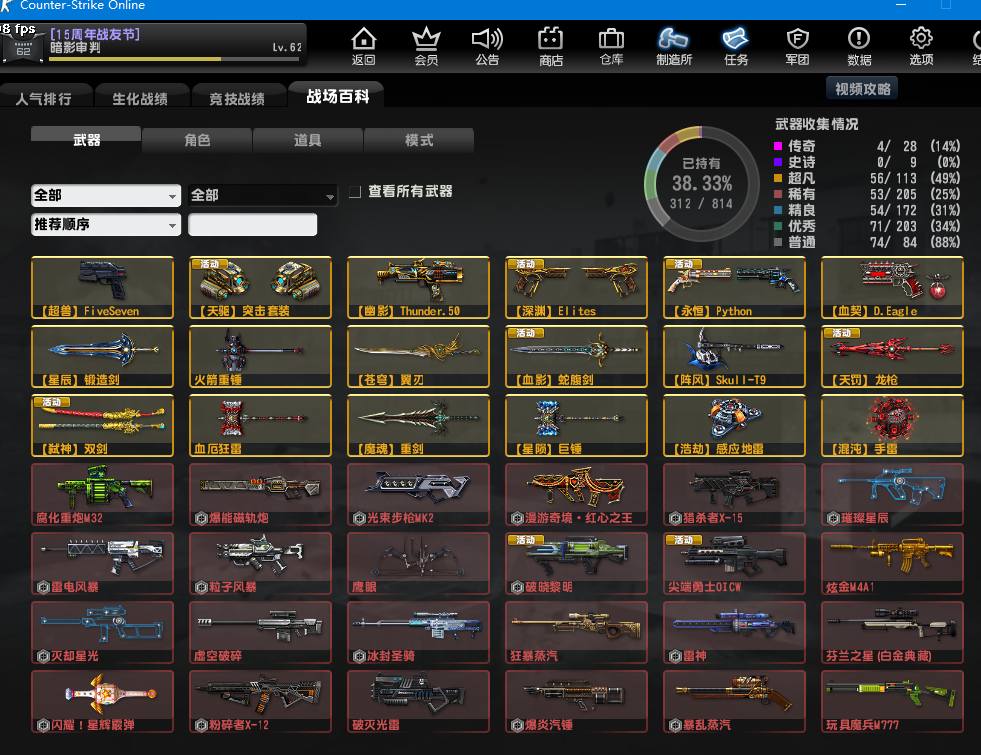Open the 【深渊】Elites weapon card
Screen dimensions: 981x755
(576, 288)
